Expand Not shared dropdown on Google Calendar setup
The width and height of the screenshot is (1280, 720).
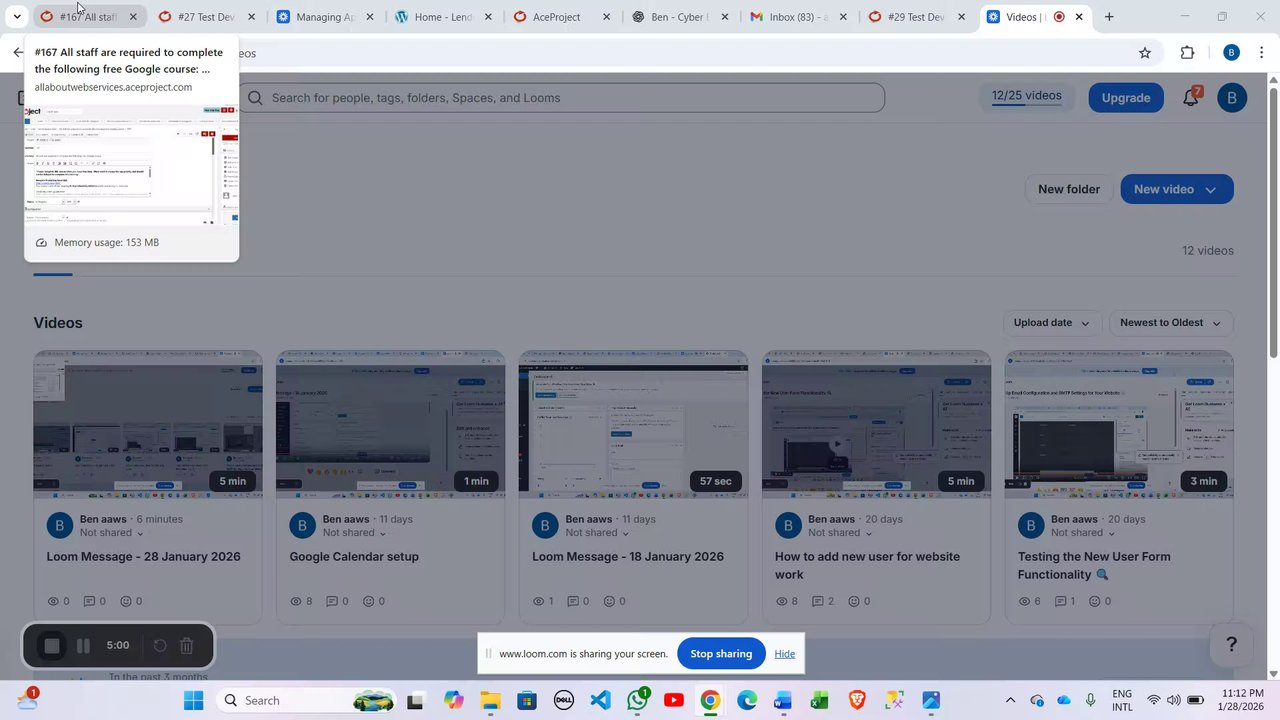(x=382, y=534)
